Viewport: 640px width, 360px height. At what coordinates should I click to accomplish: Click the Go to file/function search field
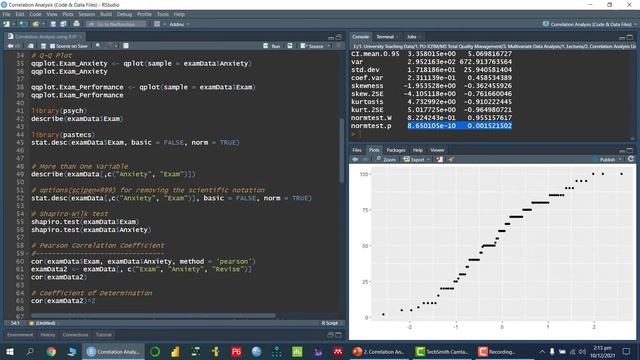116,24
